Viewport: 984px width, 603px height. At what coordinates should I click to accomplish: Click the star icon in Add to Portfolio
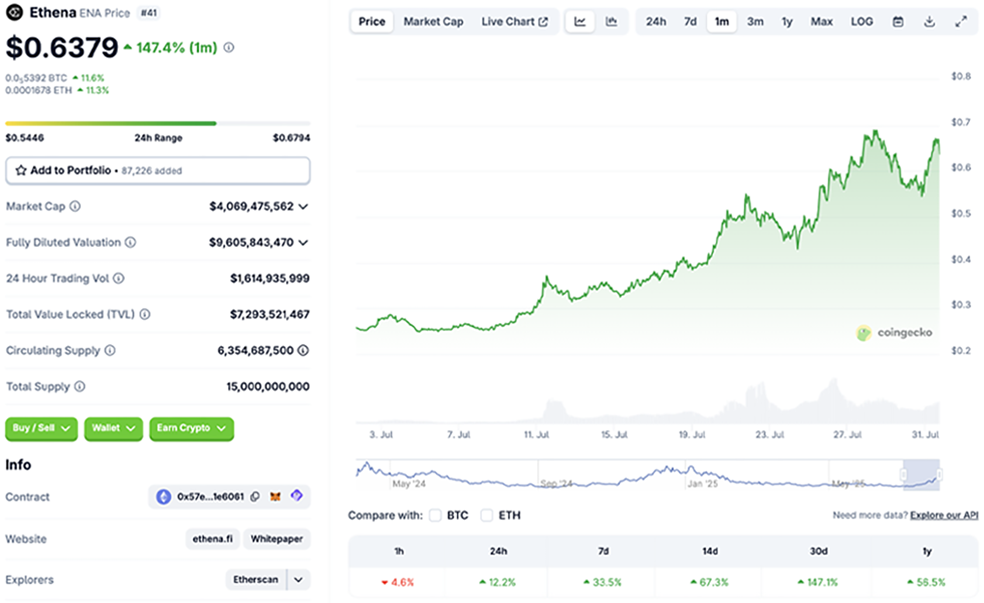click(x=21, y=170)
